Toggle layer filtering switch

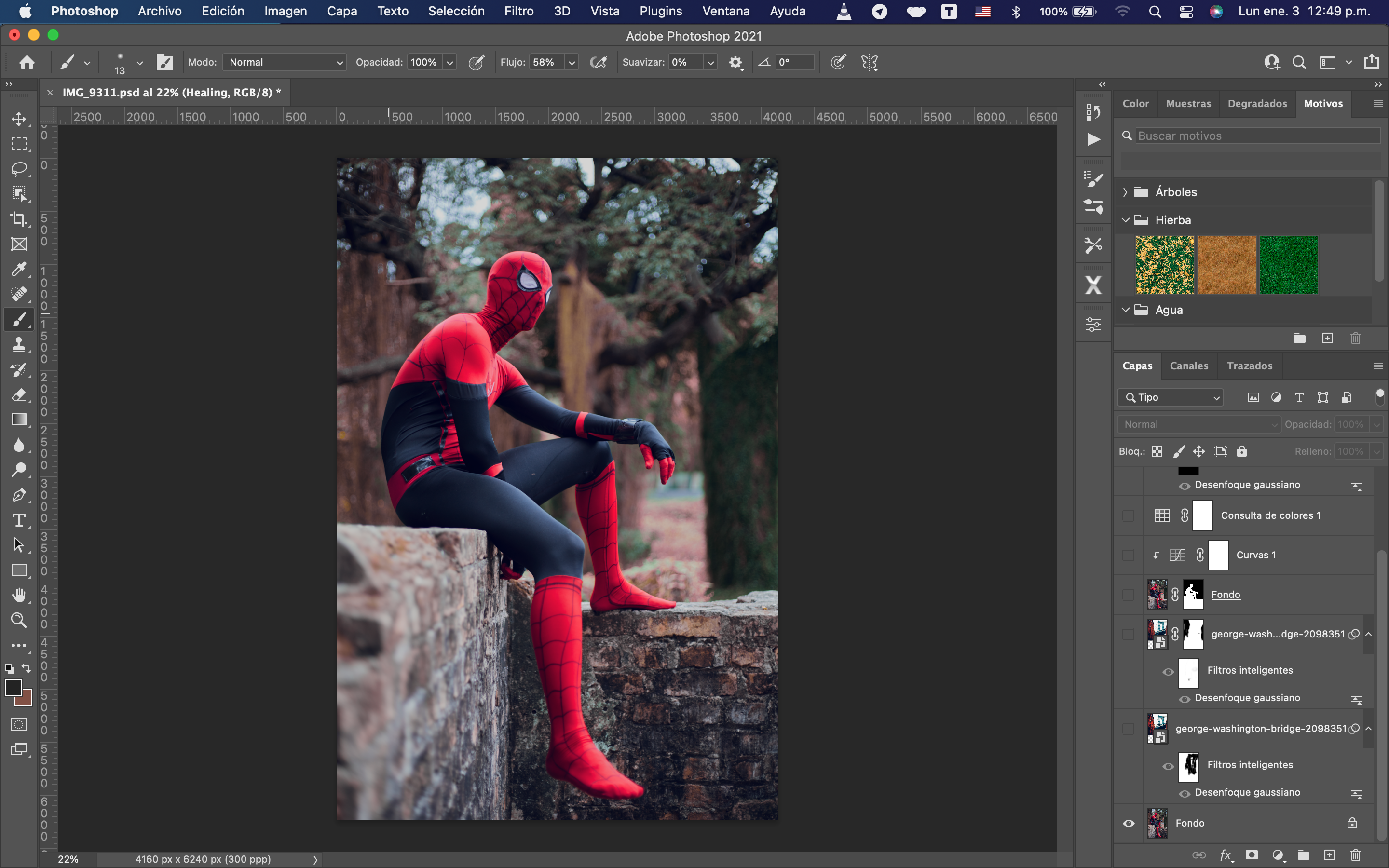point(1380,396)
